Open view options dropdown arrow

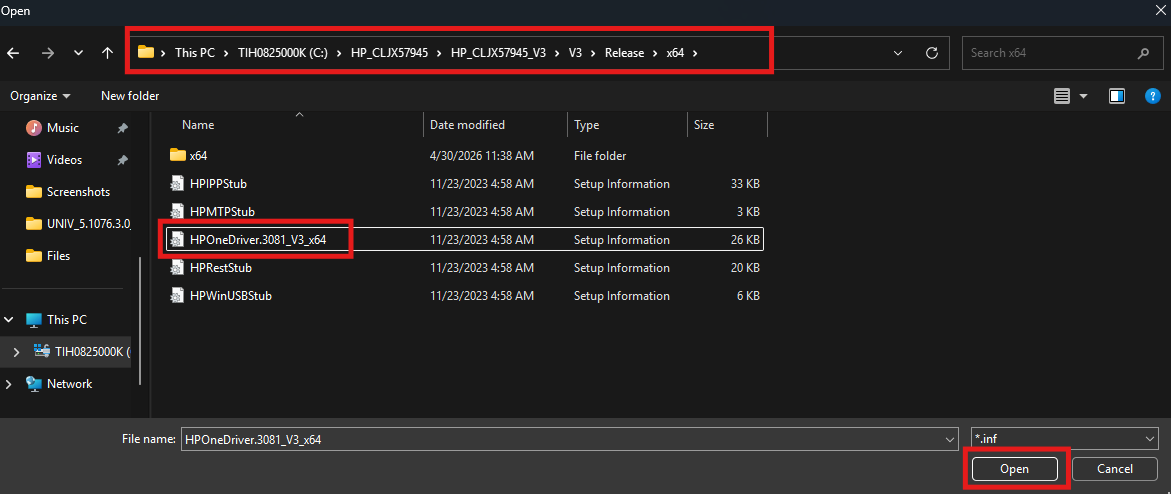(x=1084, y=96)
